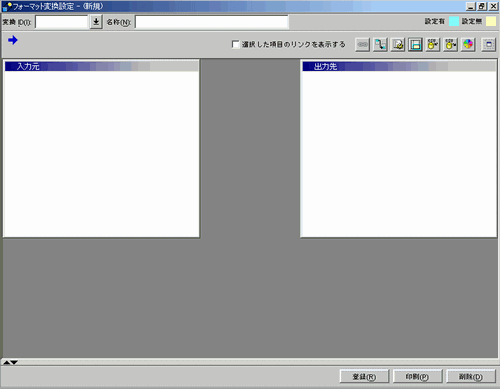Click the small window icon at toolbar end
Image resolution: width=500 pixels, height=389 pixels.
(x=489, y=44)
